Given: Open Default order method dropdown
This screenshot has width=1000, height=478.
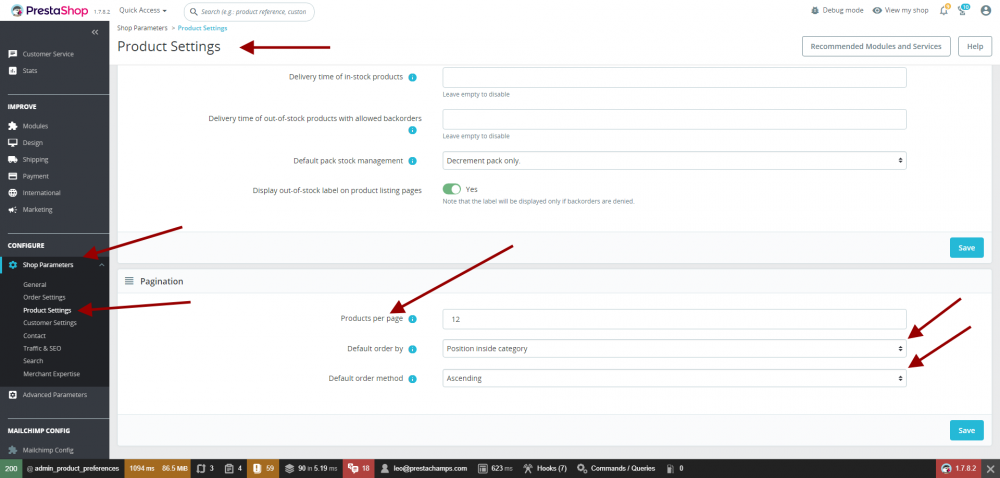Looking at the screenshot, I should pyautogui.click(x=674, y=379).
